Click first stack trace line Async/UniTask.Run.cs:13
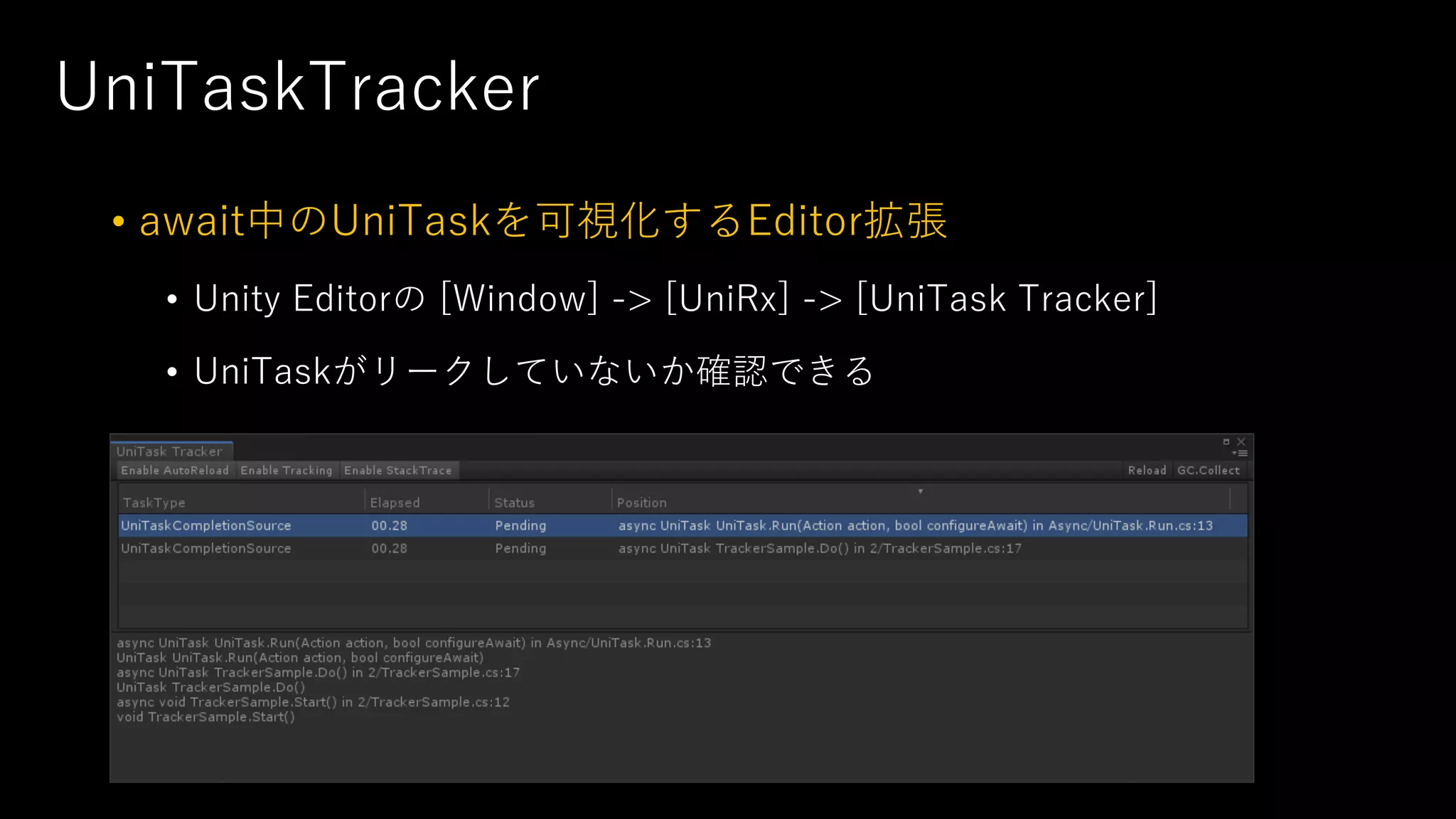Screen dimensions: 1456x819 414,643
